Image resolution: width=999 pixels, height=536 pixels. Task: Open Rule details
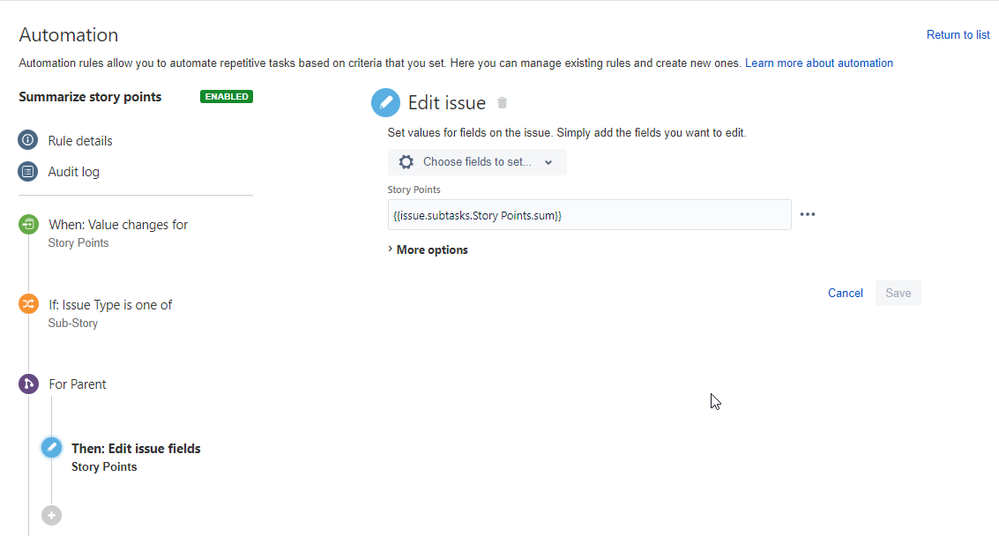tap(80, 141)
